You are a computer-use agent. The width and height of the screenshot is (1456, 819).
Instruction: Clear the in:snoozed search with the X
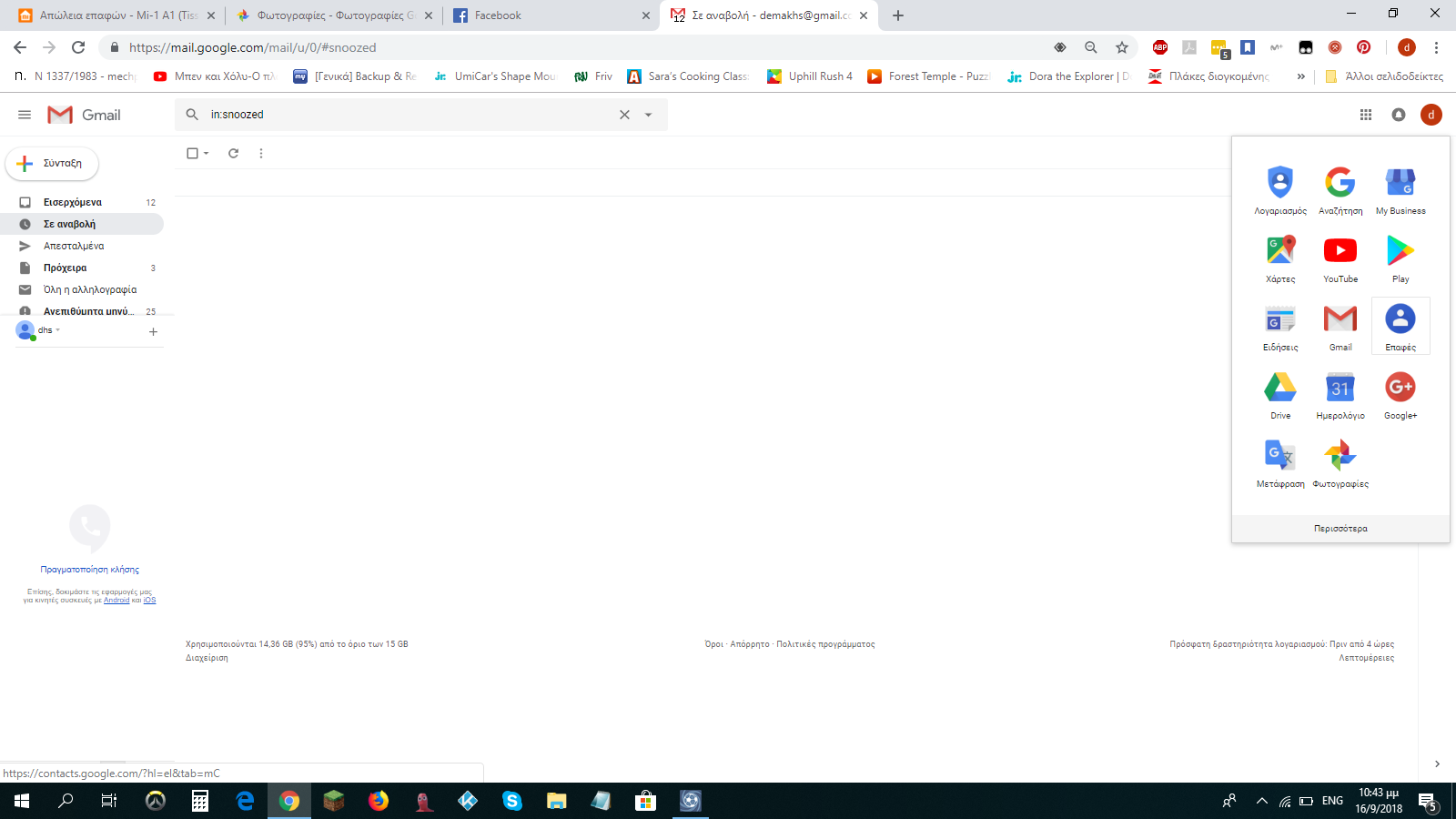pyautogui.click(x=624, y=115)
